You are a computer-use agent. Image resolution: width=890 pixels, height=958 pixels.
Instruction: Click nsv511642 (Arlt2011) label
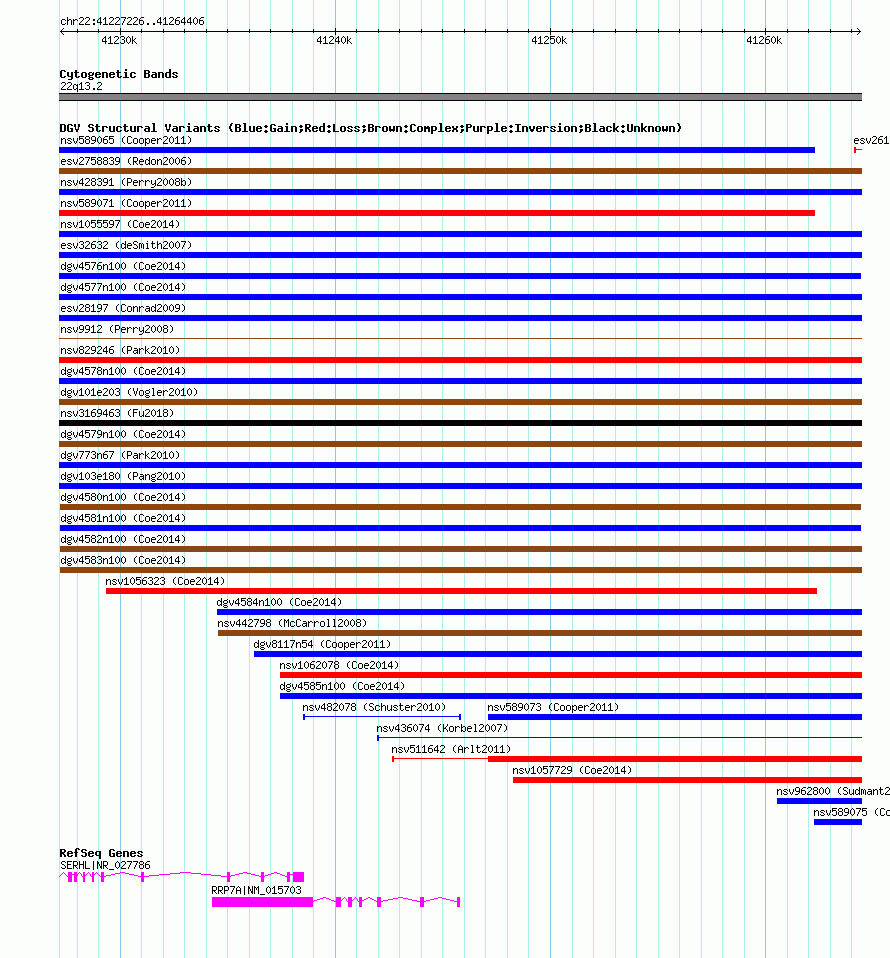pyautogui.click(x=451, y=750)
